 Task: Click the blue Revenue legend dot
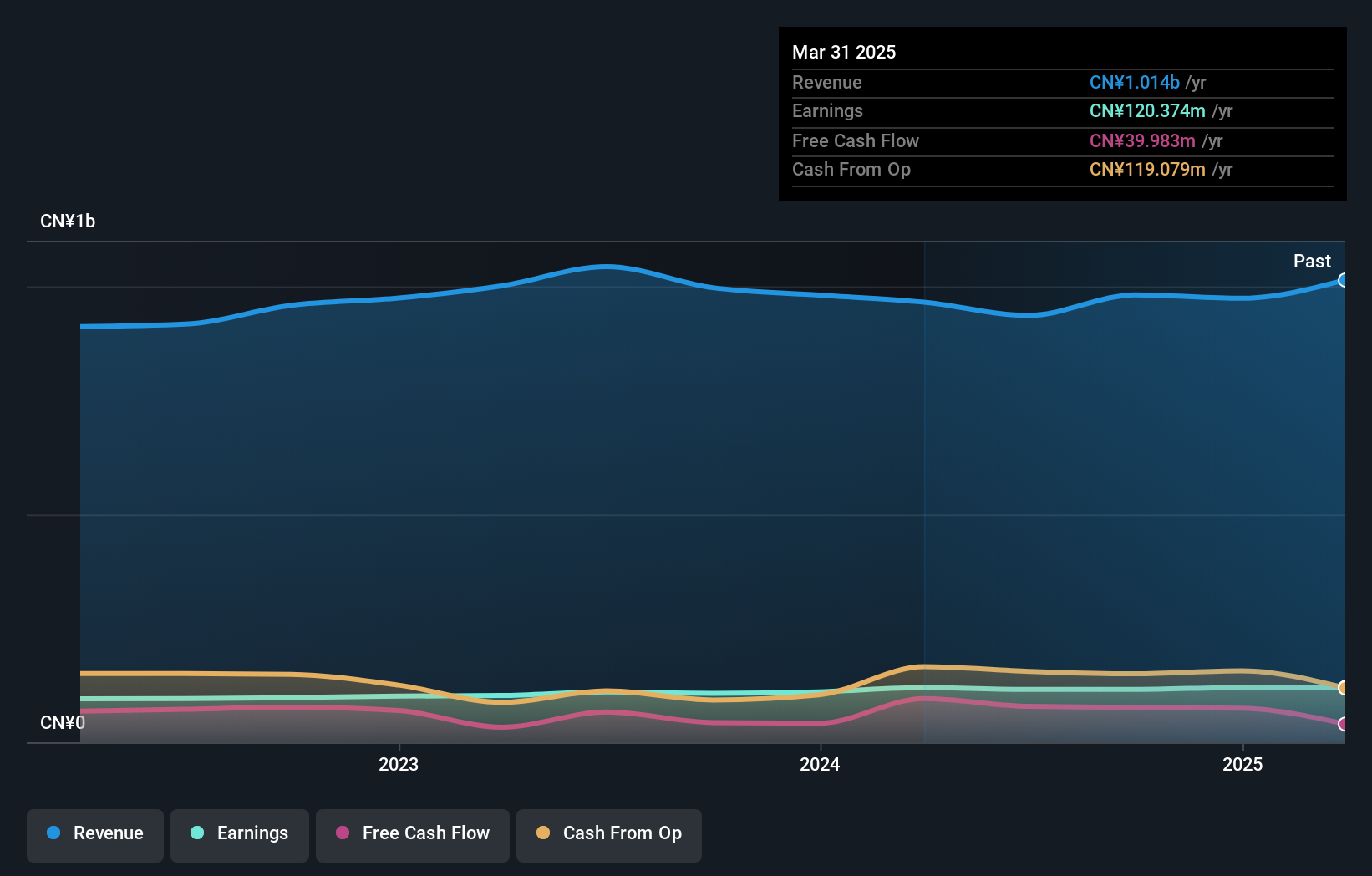tap(53, 833)
